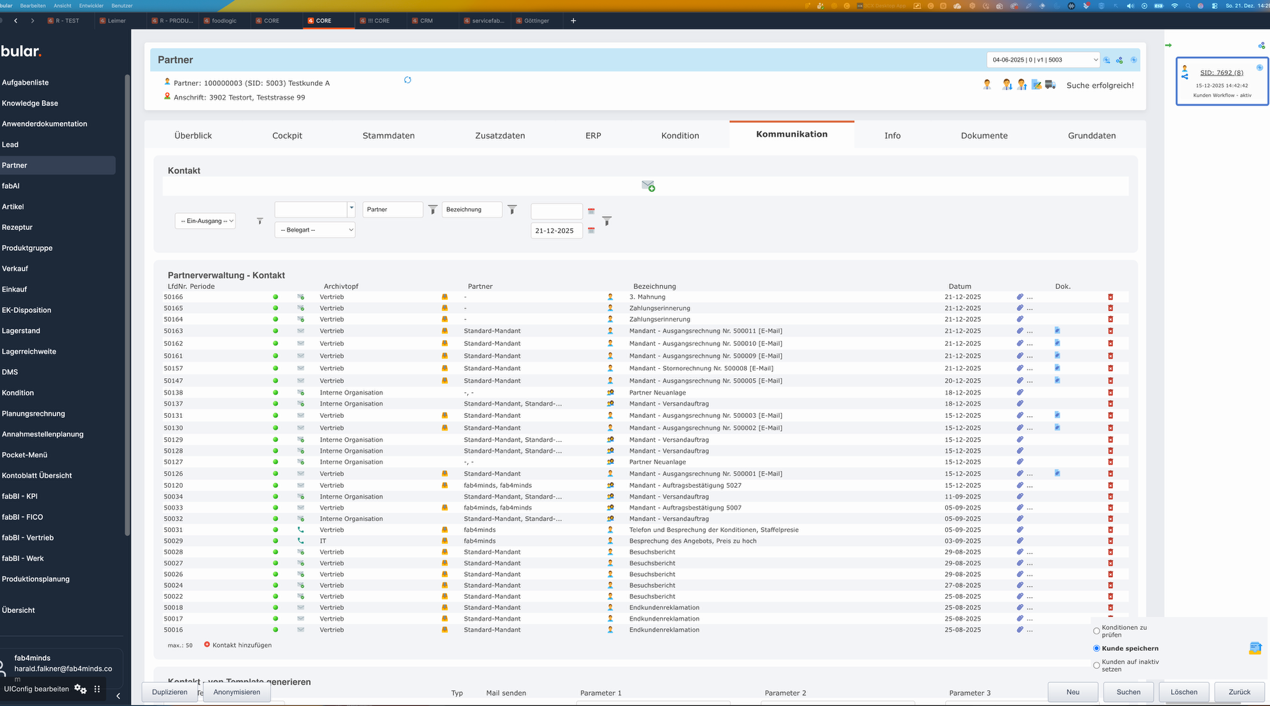Click the filter funnel next to Bezeichnung field
This screenshot has width=1270, height=706.
point(512,210)
